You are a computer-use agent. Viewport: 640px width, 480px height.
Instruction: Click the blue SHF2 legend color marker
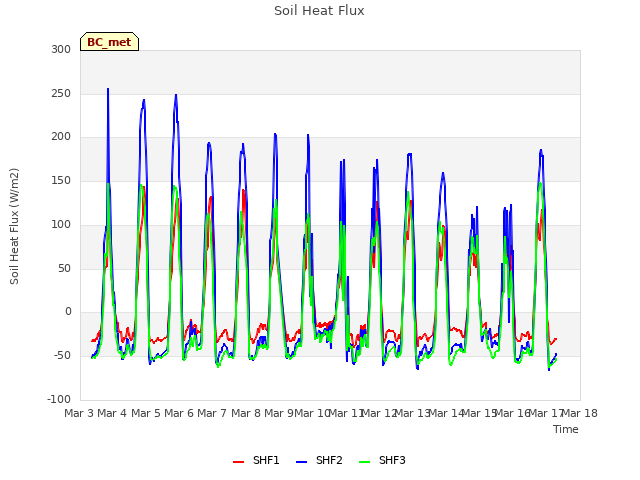click(301, 462)
